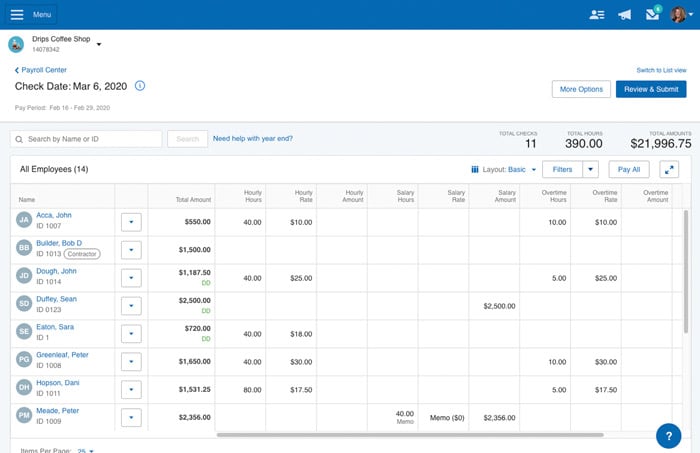The width and height of the screenshot is (700, 453).
Task: Expand row options for Meade, Peter
Action: coord(131,417)
